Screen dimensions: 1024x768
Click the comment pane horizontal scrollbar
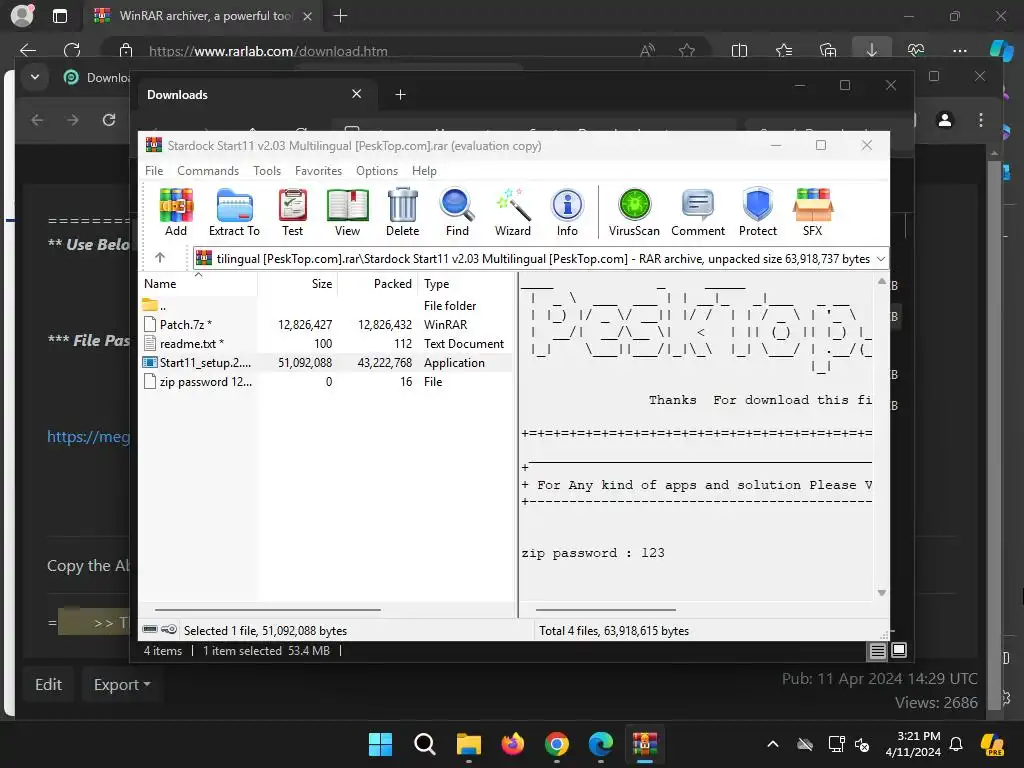605,610
